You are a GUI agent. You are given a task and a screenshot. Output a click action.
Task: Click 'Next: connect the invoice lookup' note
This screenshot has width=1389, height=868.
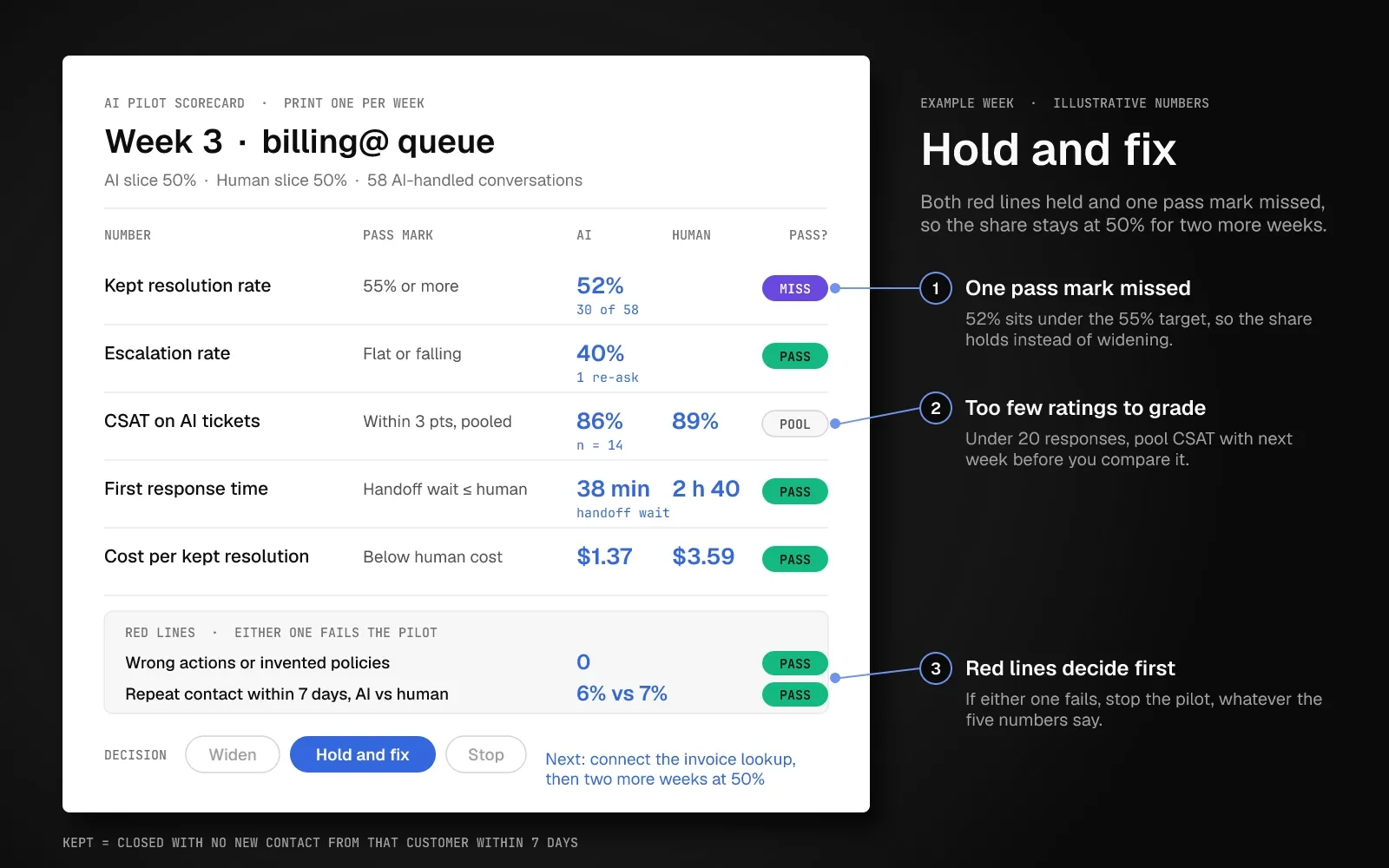coord(670,759)
